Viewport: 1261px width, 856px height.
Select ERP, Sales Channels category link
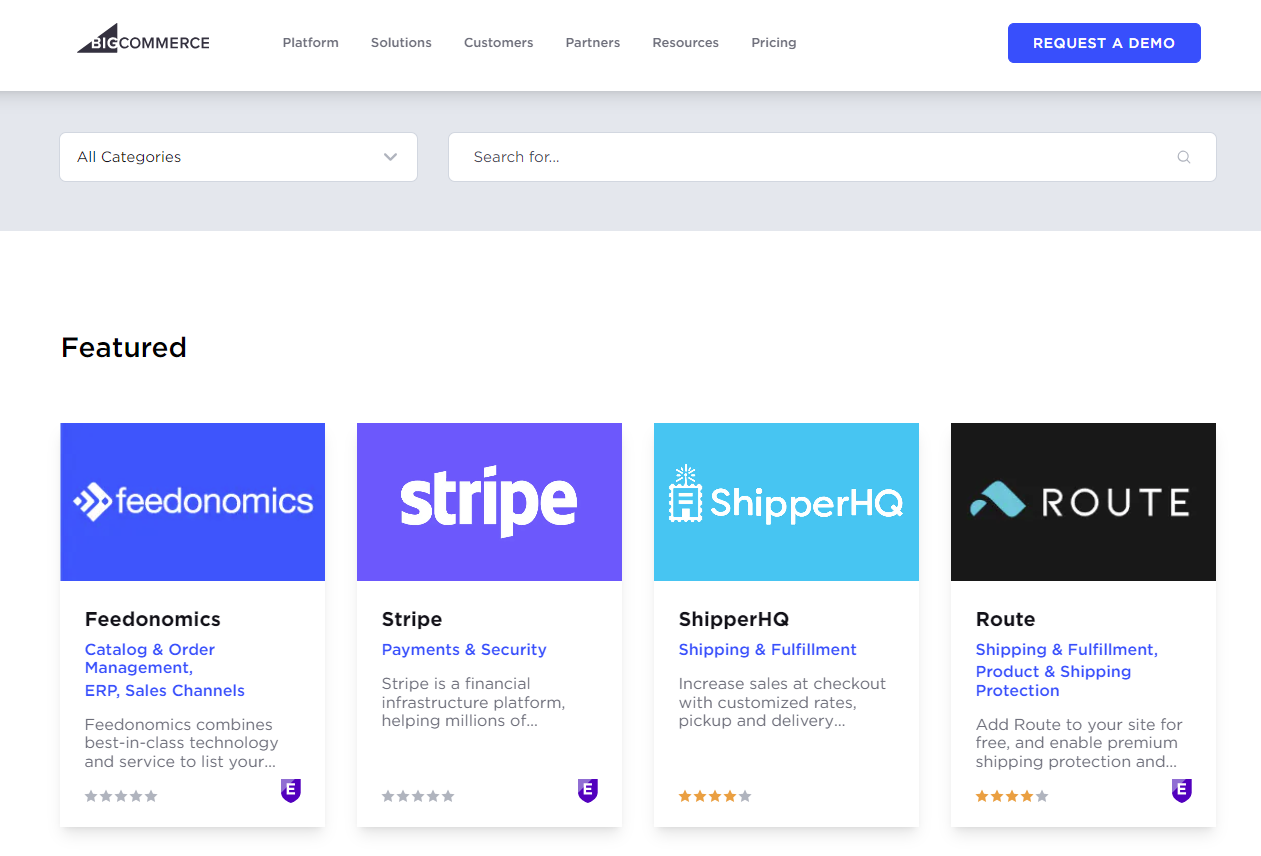[165, 691]
